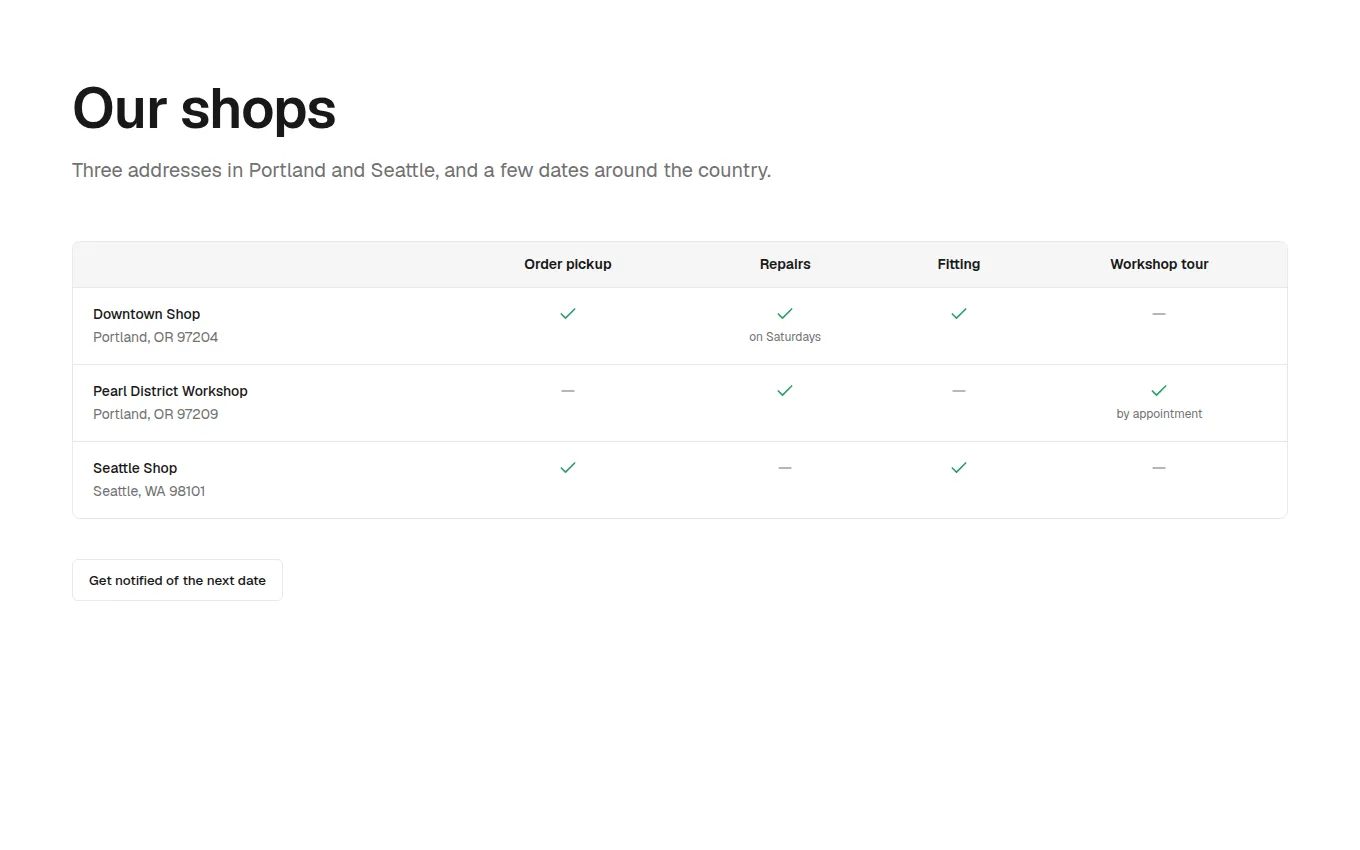Click the Seattle Shop name
The width and height of the screenshot is (1360, 850).
click(135, 468)
